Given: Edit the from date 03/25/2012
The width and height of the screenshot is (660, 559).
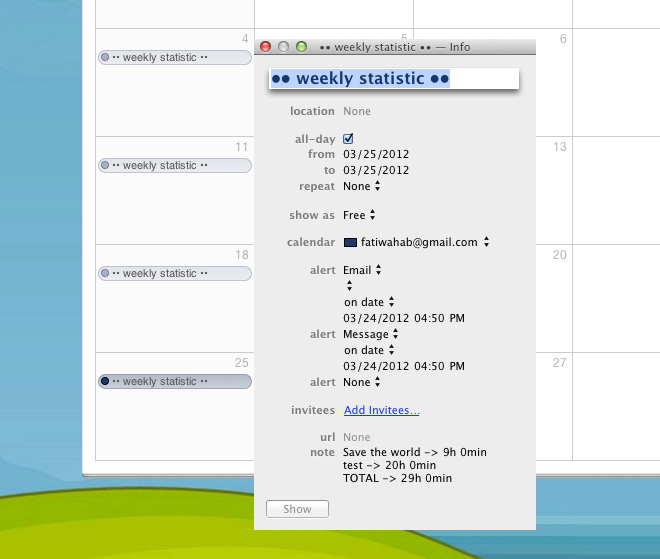Looking at the screenshot, I should click(376, 154).
